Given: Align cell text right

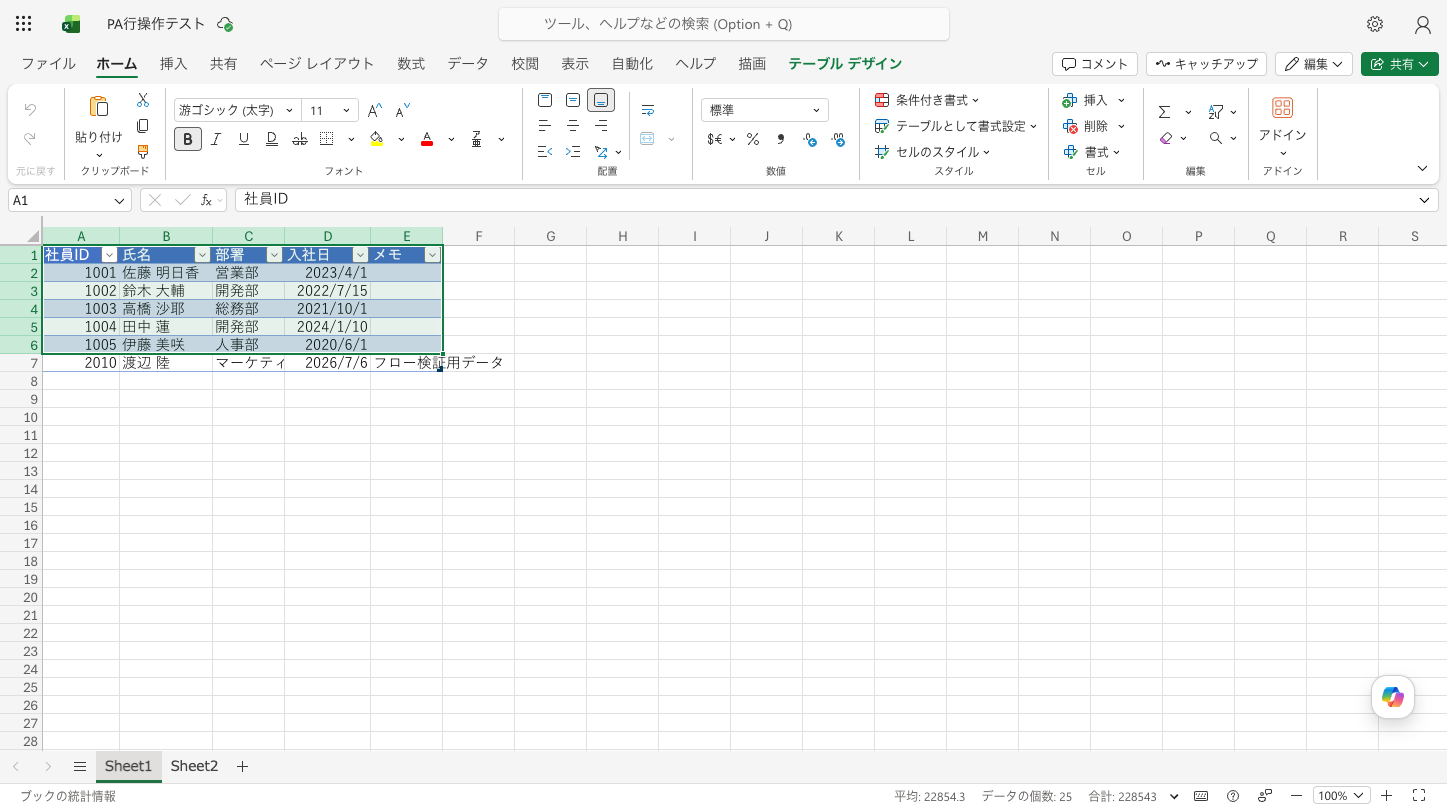Looking at the screenshot, I should coord(601,126).
